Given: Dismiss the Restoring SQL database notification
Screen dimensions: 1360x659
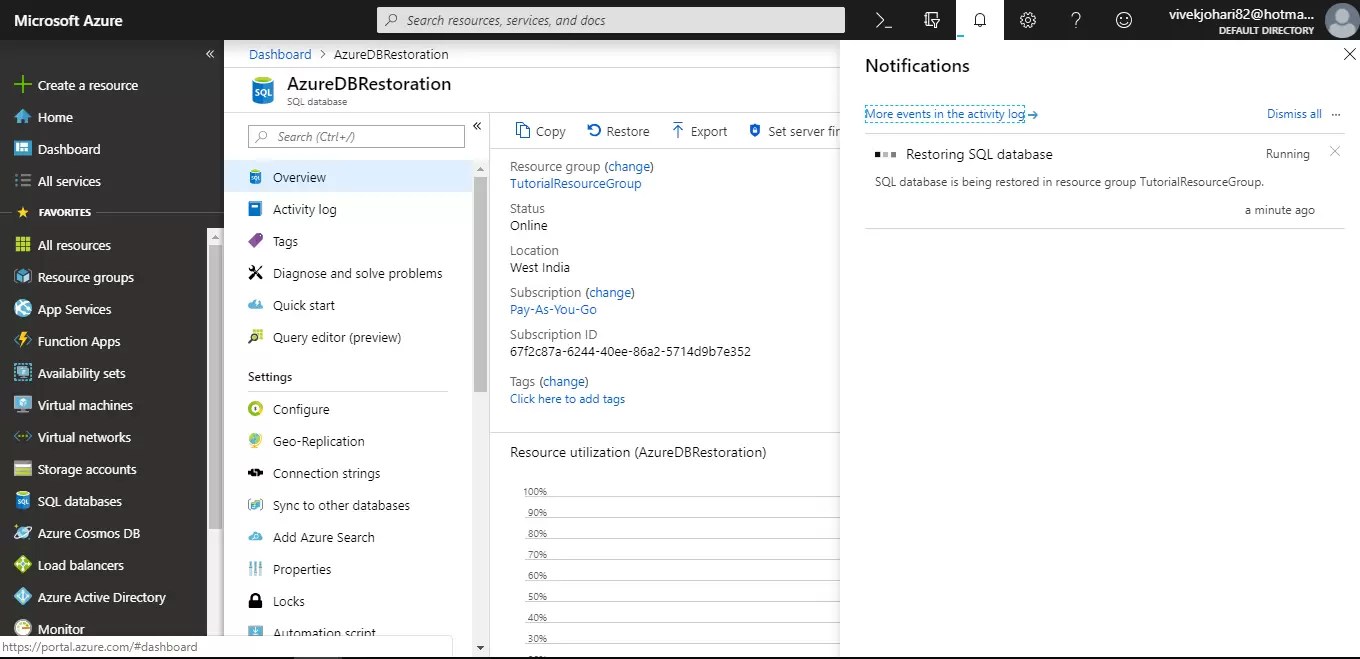Looking at the screenshot, I should [x=1335, y=152].
